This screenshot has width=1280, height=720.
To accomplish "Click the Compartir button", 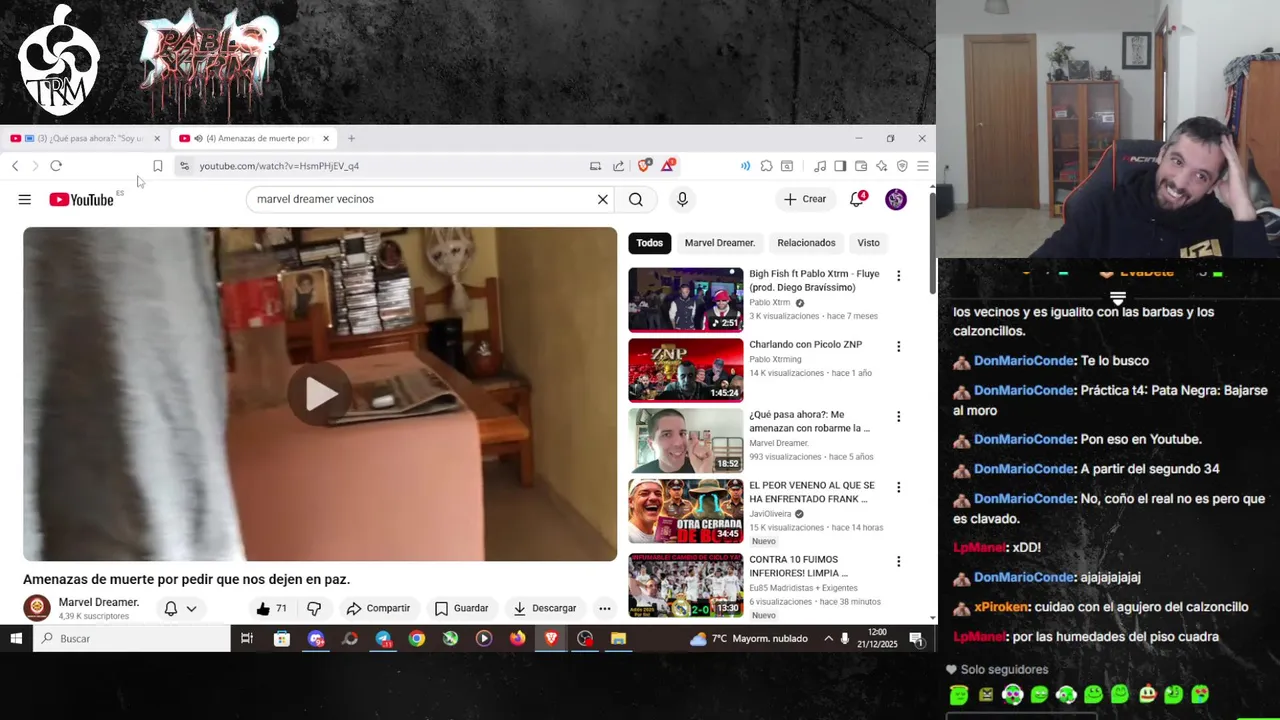I will pos(378,608).
